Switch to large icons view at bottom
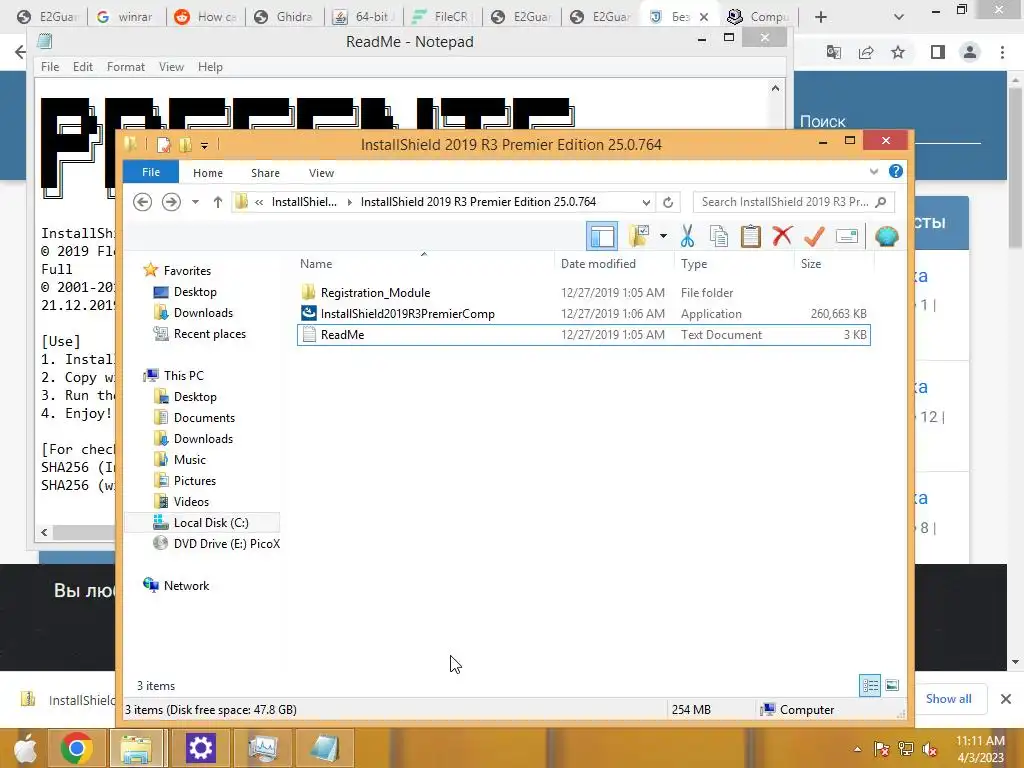 [x=892, y=686]
